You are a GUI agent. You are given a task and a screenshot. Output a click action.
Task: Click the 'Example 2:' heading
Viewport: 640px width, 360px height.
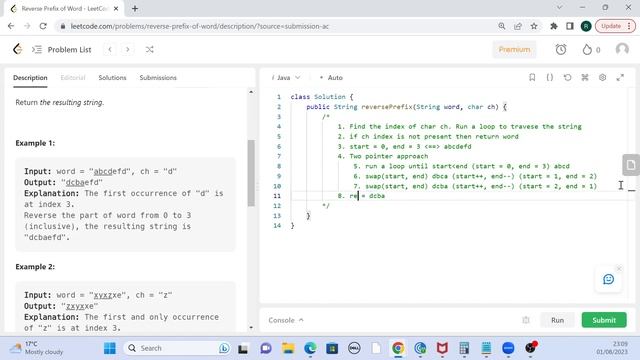pos(35,267)
